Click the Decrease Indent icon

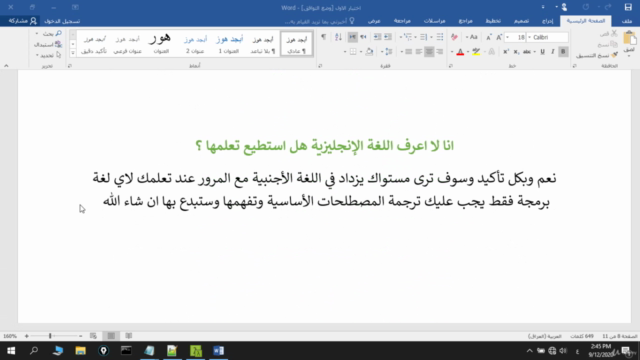click(388, 37)
